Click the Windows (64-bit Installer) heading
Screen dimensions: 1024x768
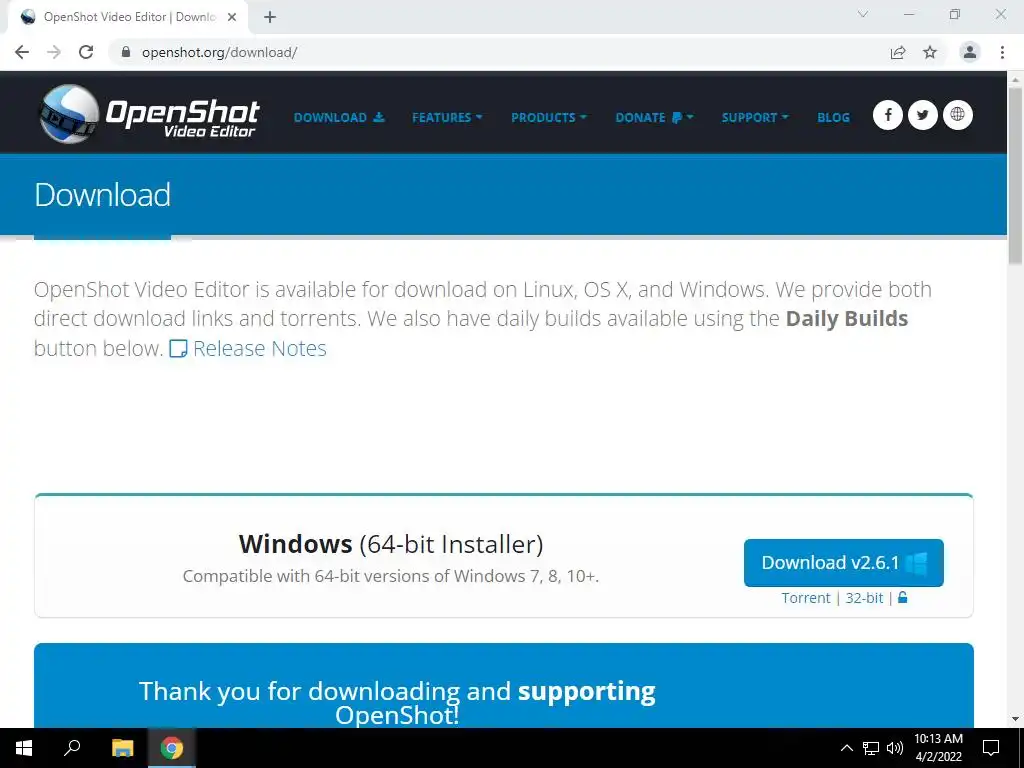391,544
